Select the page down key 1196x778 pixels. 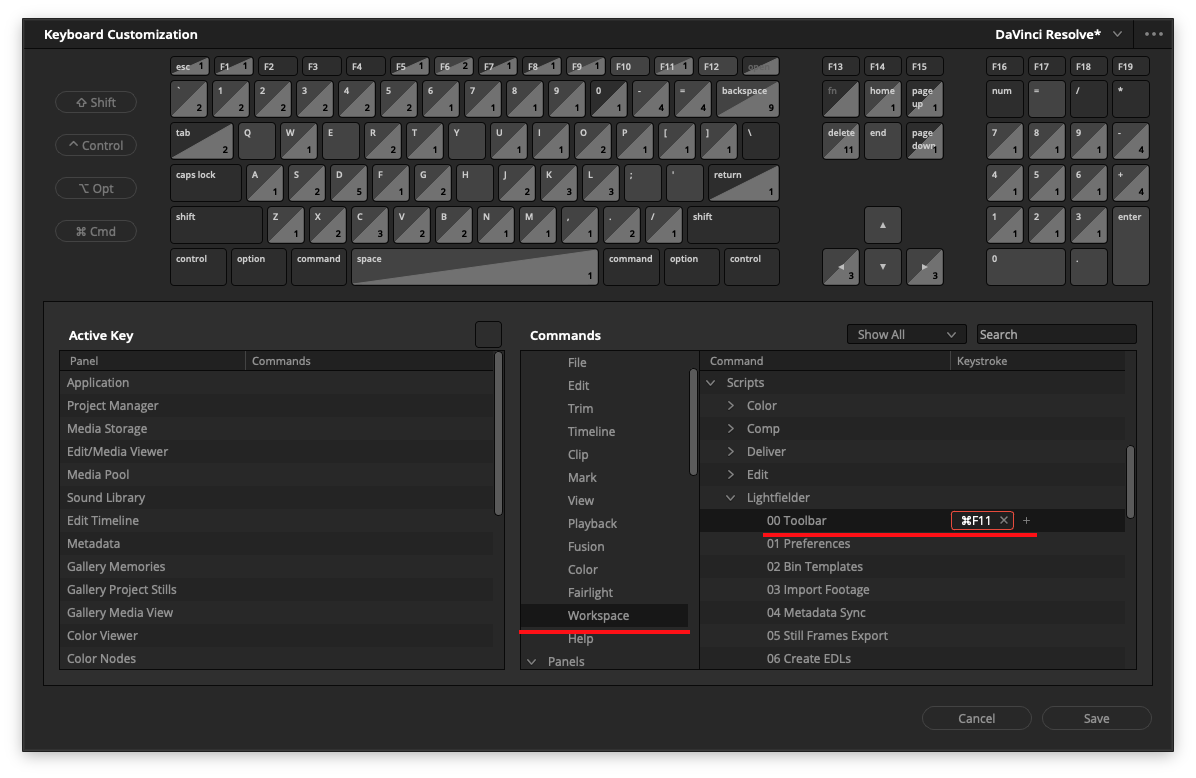[924, 141]
